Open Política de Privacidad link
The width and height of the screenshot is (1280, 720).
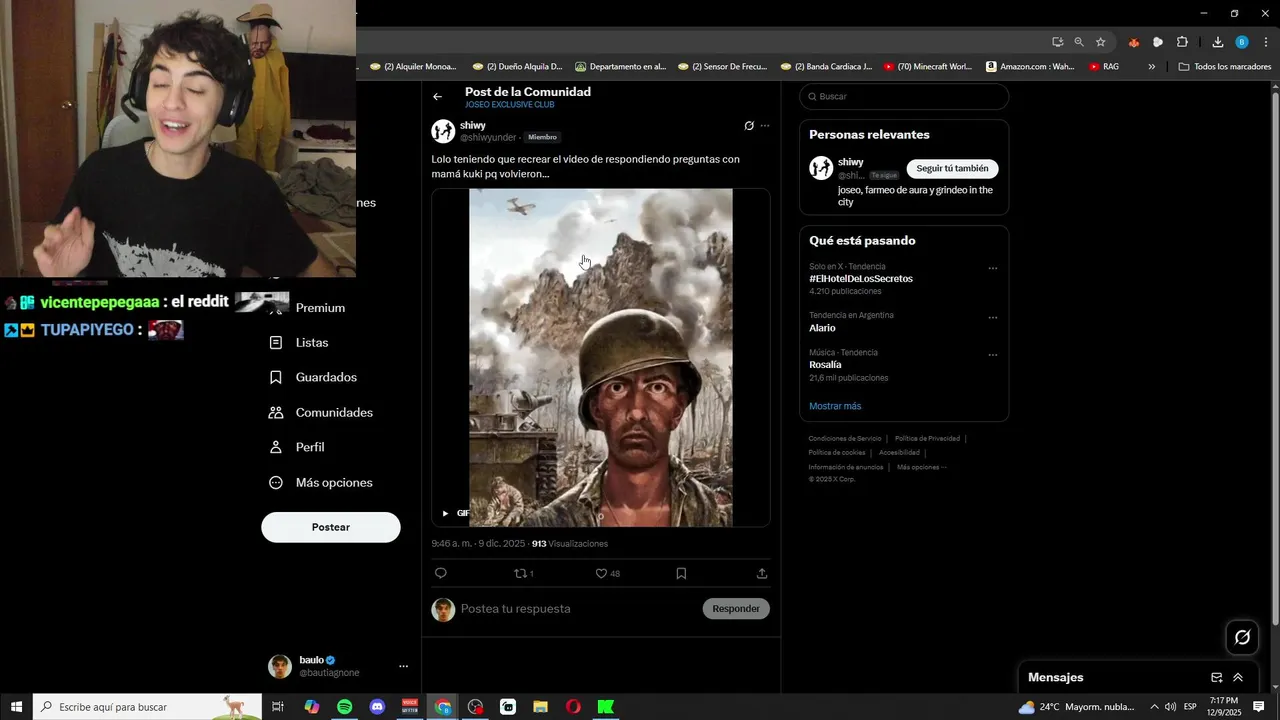point(927,438)
